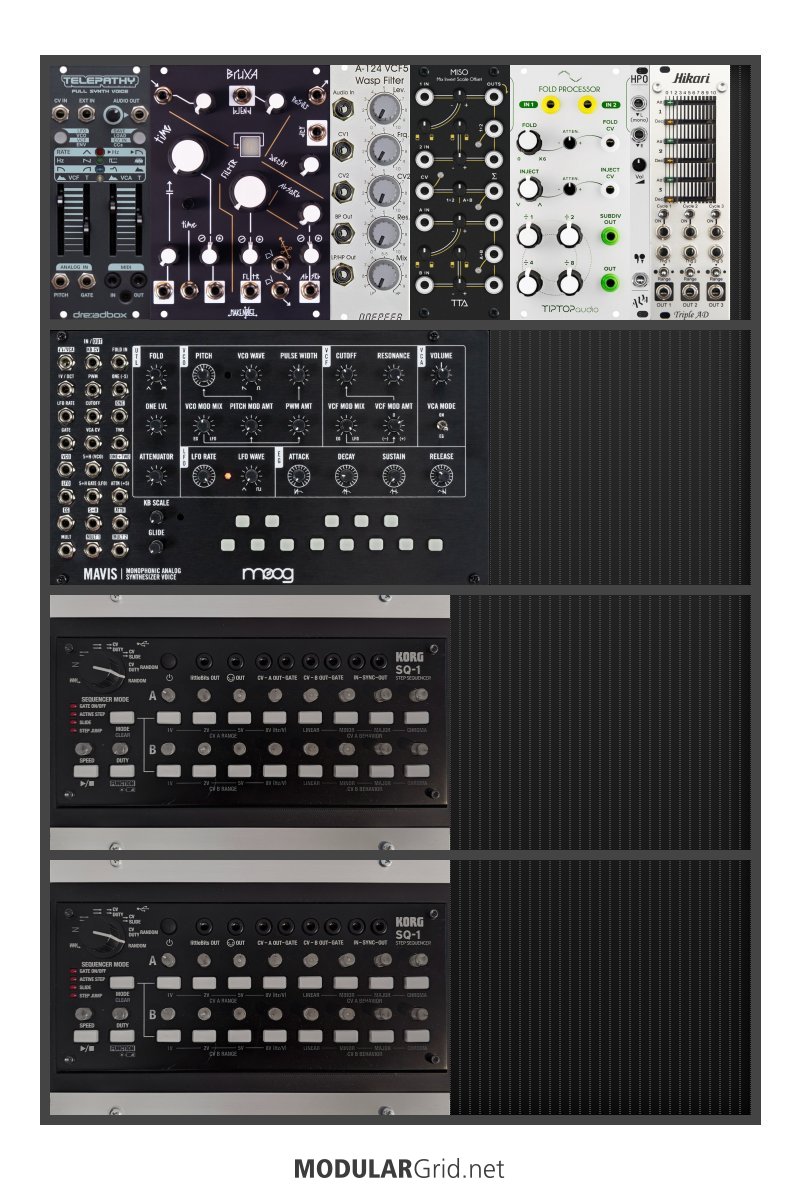800x1190 pixels.
Task: Click the Mavis FOLD knob
Action: coord(156,375)
